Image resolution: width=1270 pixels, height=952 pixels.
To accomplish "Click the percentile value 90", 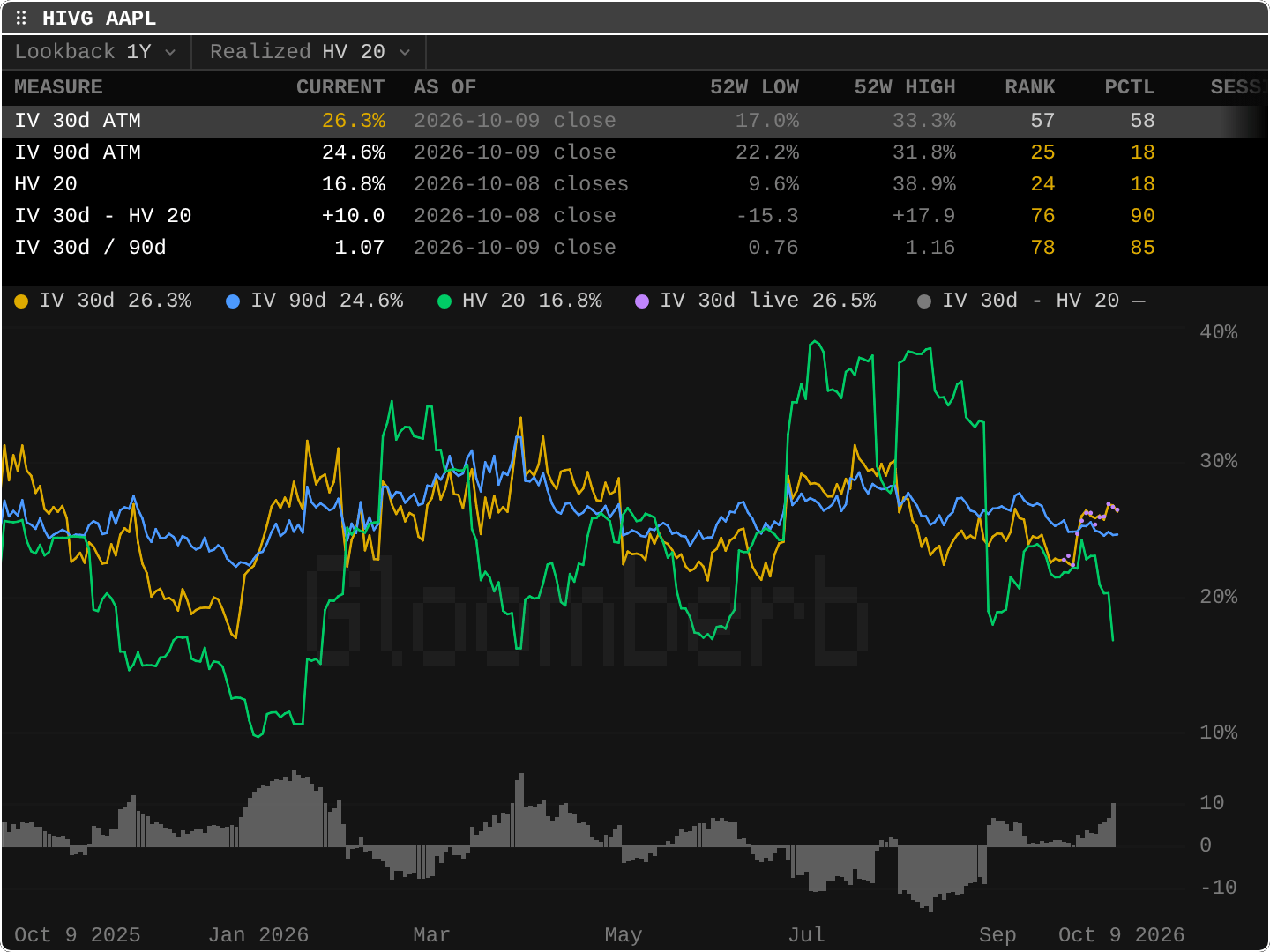I will point(1143,216).
